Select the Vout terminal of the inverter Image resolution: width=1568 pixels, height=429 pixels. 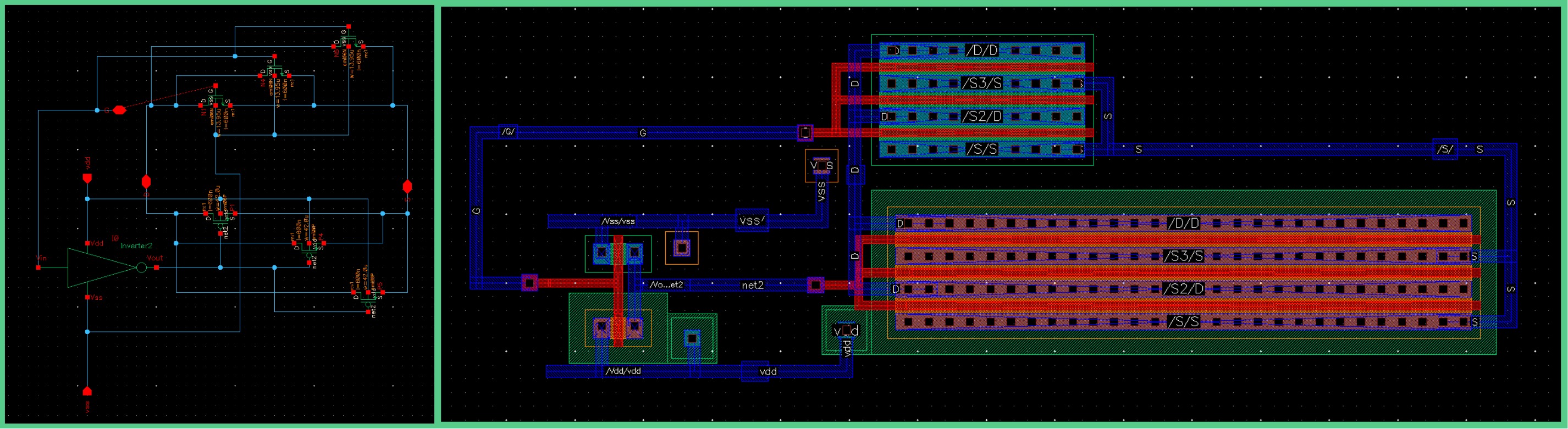click(157, 267)
